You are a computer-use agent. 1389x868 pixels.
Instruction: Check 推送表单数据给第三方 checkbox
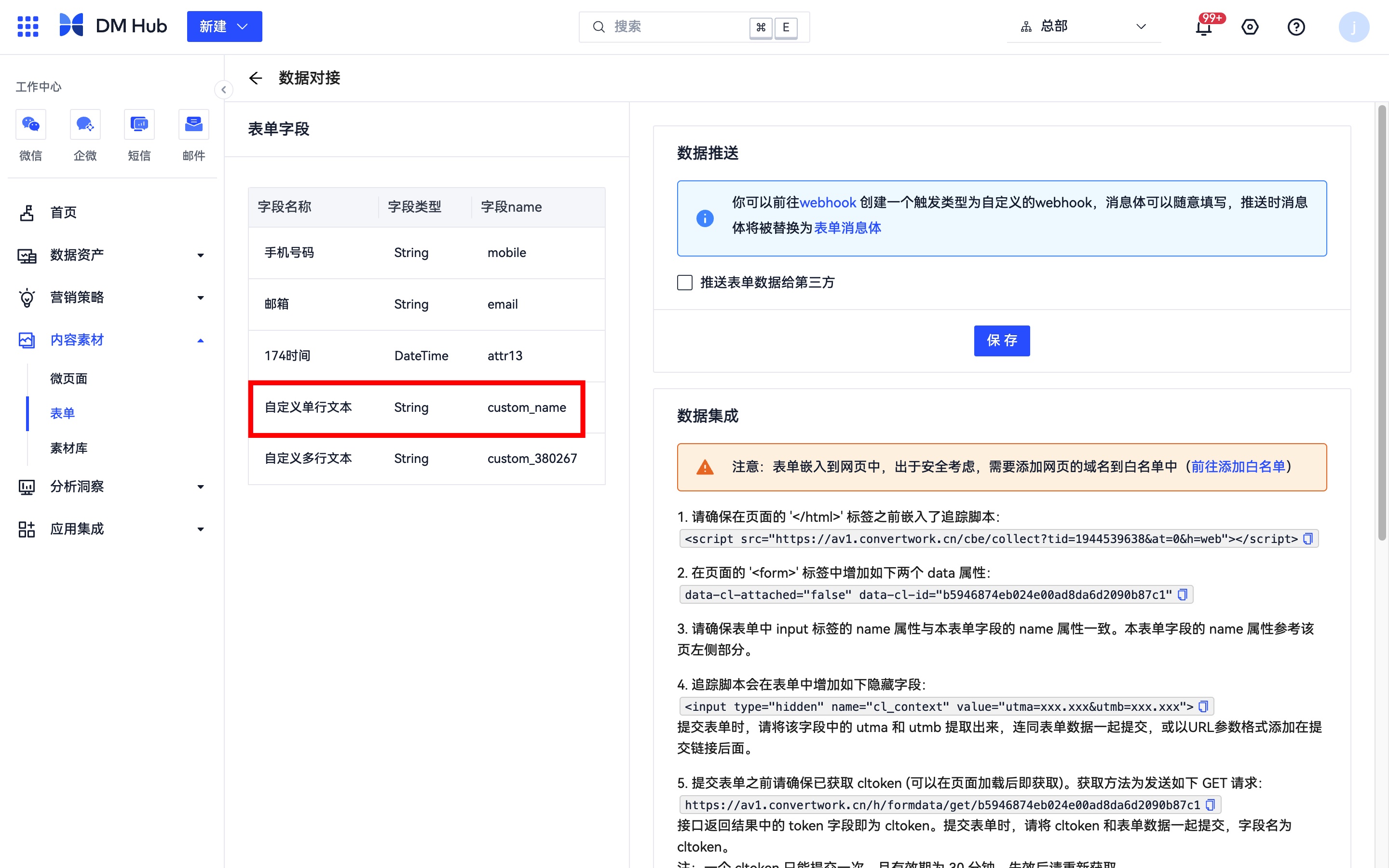click(x=685, y=283)
